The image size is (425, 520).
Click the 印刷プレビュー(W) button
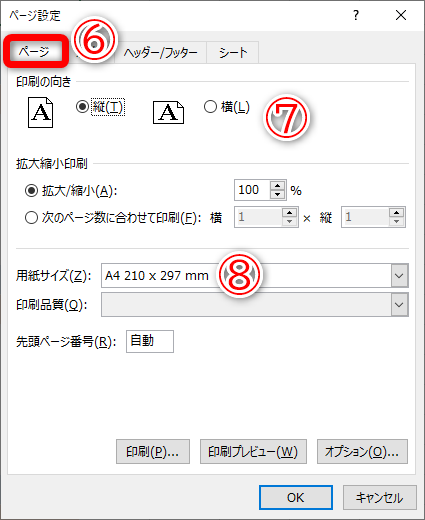click(x=253, y=452)
